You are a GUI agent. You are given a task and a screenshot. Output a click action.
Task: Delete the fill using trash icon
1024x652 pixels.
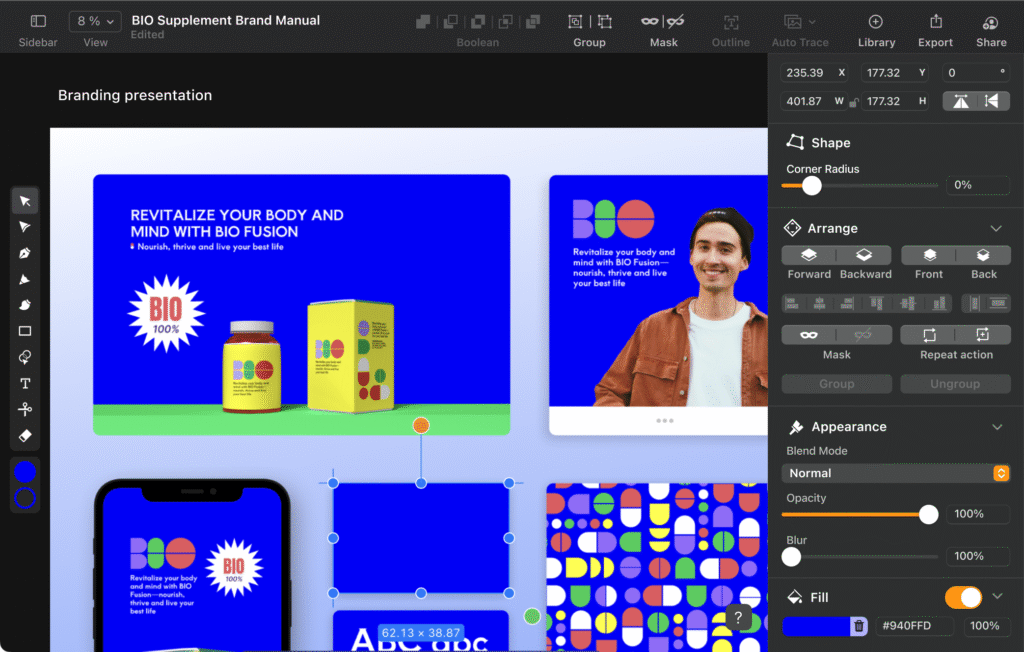(858, 626)
